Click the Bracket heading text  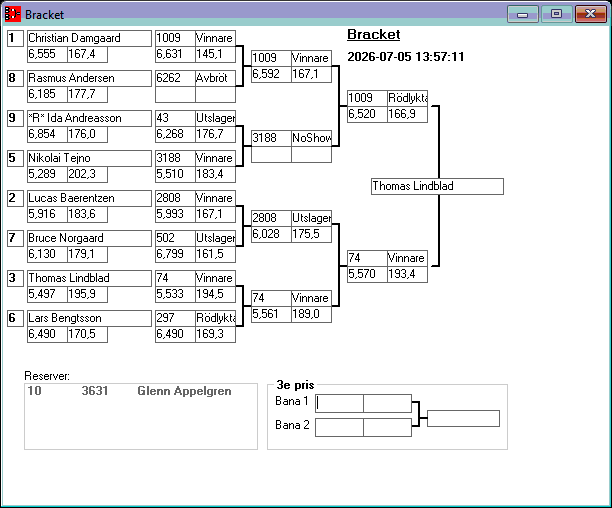(x=374, y=35)
